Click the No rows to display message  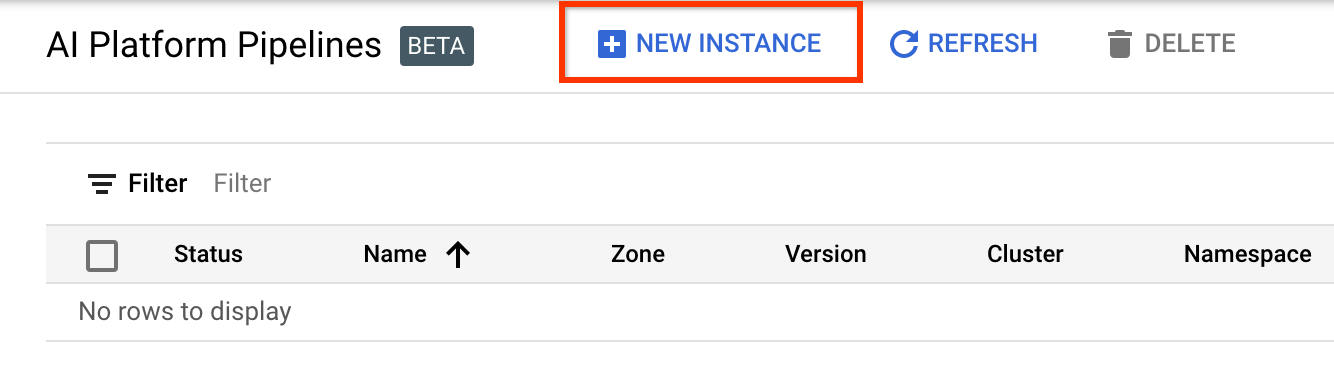pyautogui.click(x=185, y=312)
